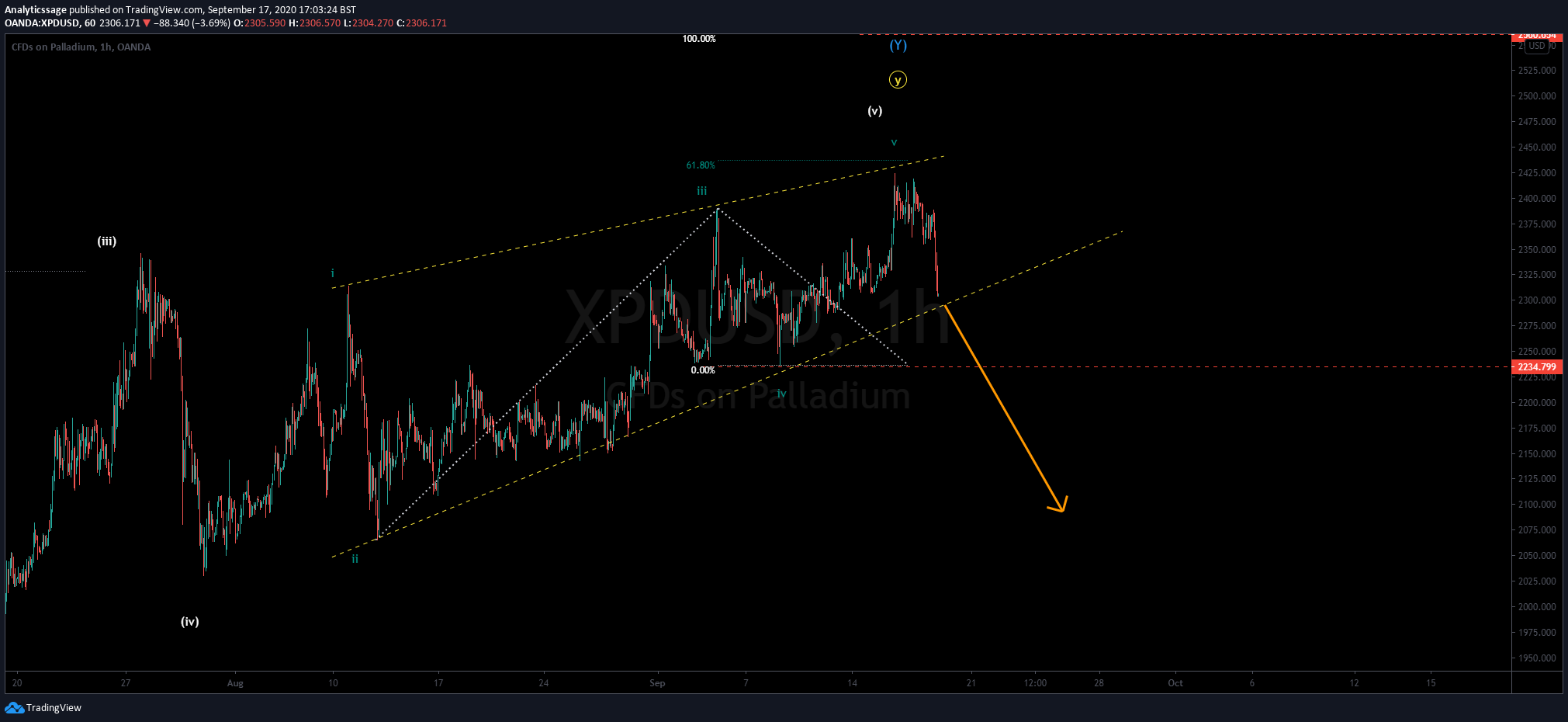Image resolution: width=1568 pixels, height=722 pixels.
Task: Click the 'Aug' label on time axis
Action: click(235, 683)
